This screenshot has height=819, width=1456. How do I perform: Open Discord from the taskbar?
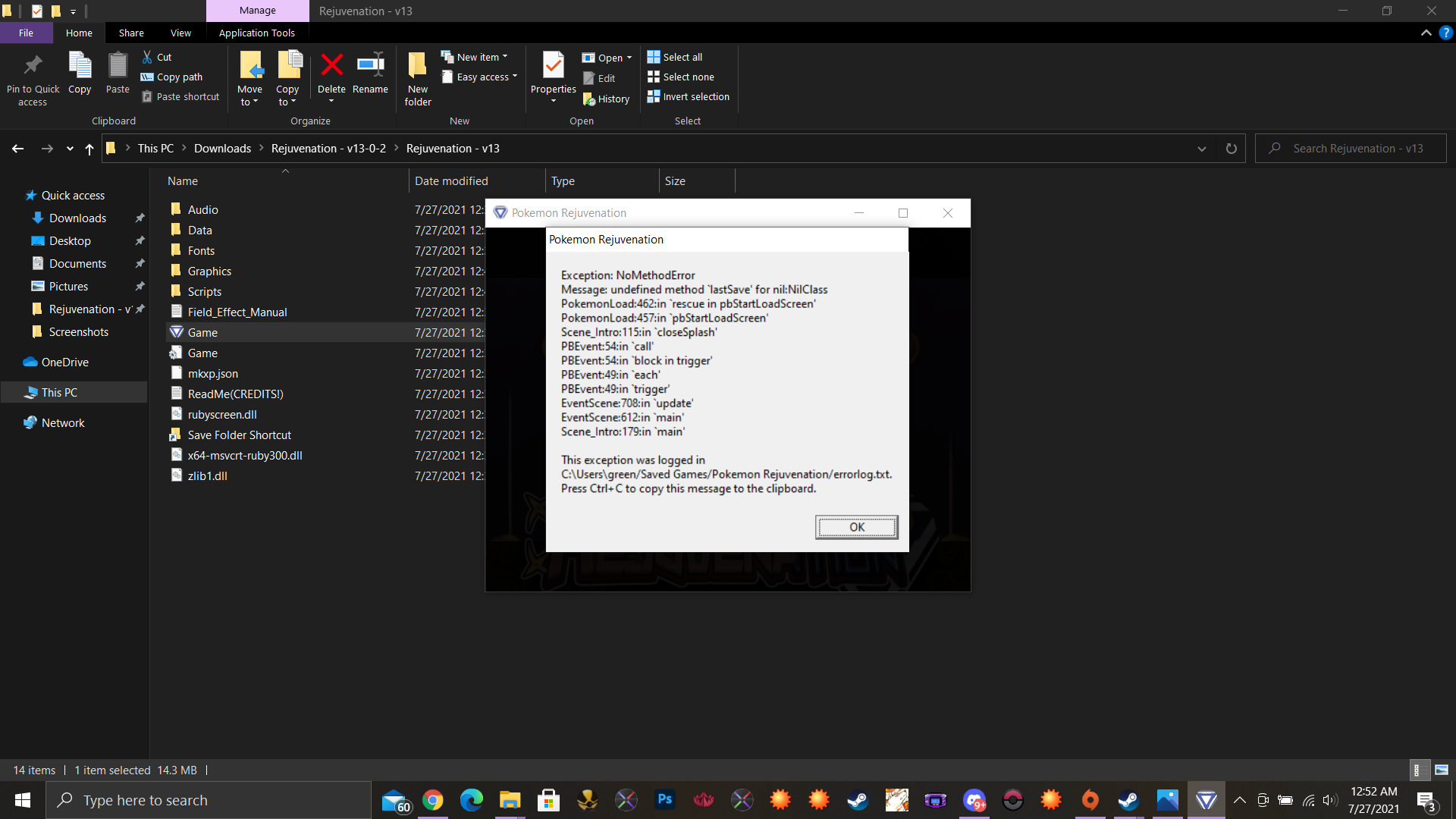(x=974, y=800)
